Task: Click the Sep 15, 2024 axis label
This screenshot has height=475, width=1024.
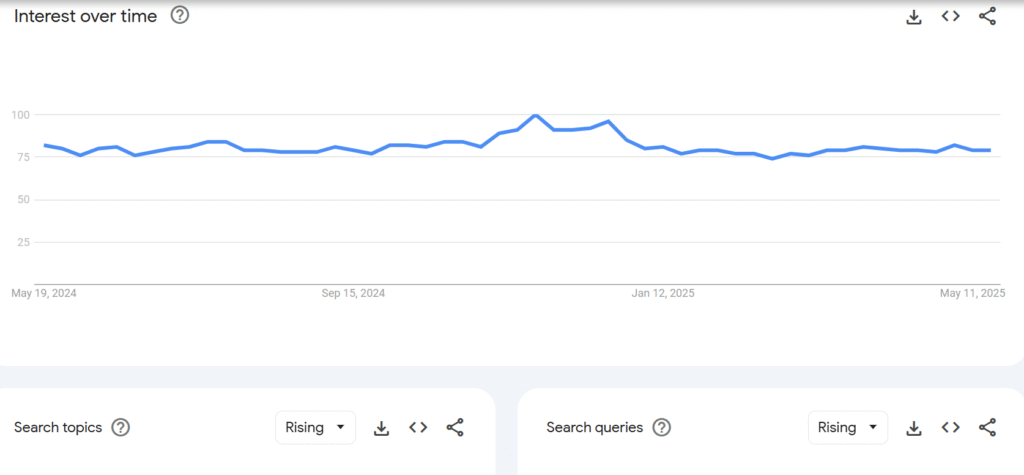Action: click(353, 293)
